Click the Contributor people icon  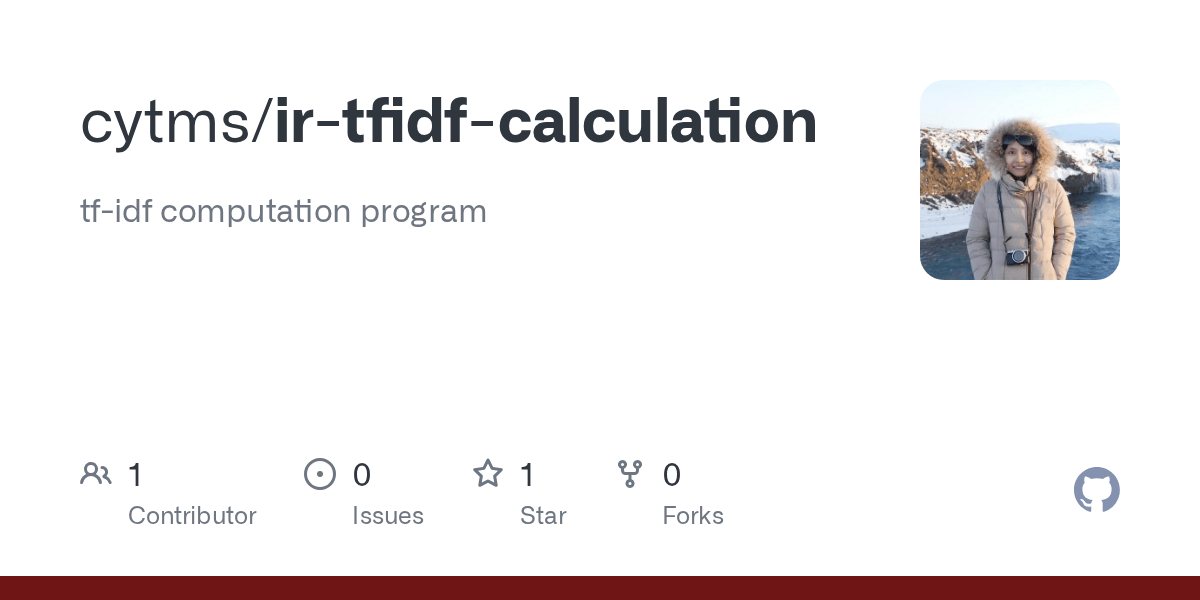tap(96, 474)
